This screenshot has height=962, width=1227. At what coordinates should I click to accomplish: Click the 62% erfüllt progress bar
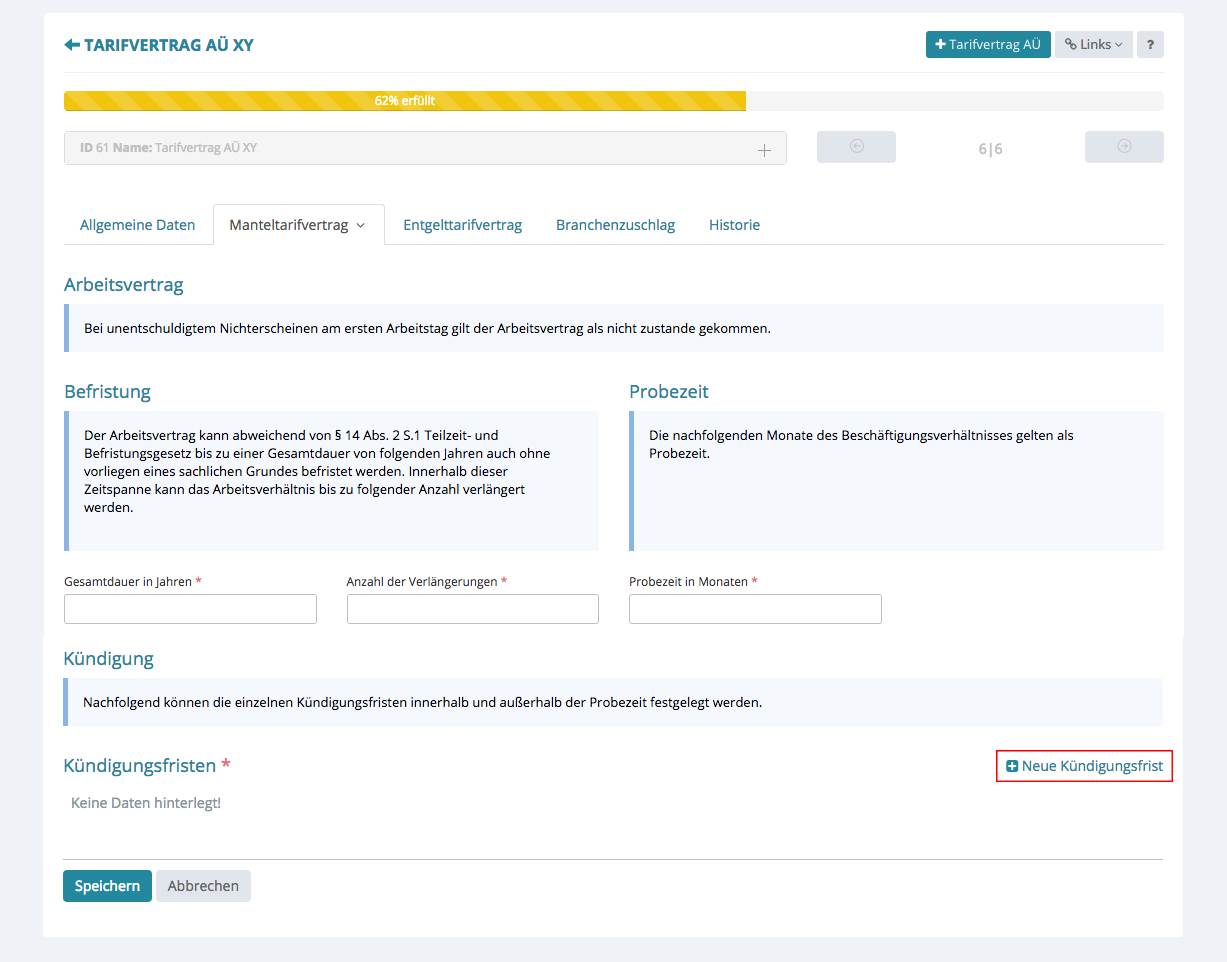[x=405, y=101]
